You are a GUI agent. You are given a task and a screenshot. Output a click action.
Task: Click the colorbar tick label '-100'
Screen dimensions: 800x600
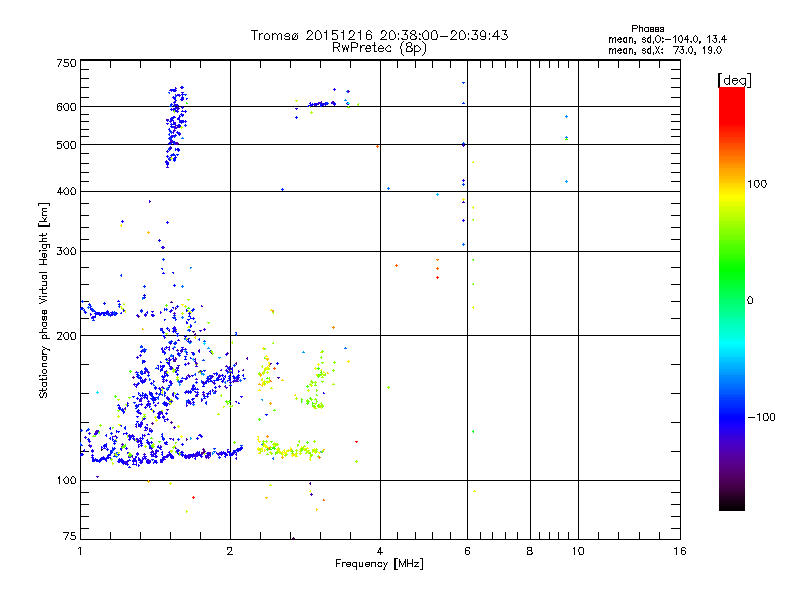(761, 417)
